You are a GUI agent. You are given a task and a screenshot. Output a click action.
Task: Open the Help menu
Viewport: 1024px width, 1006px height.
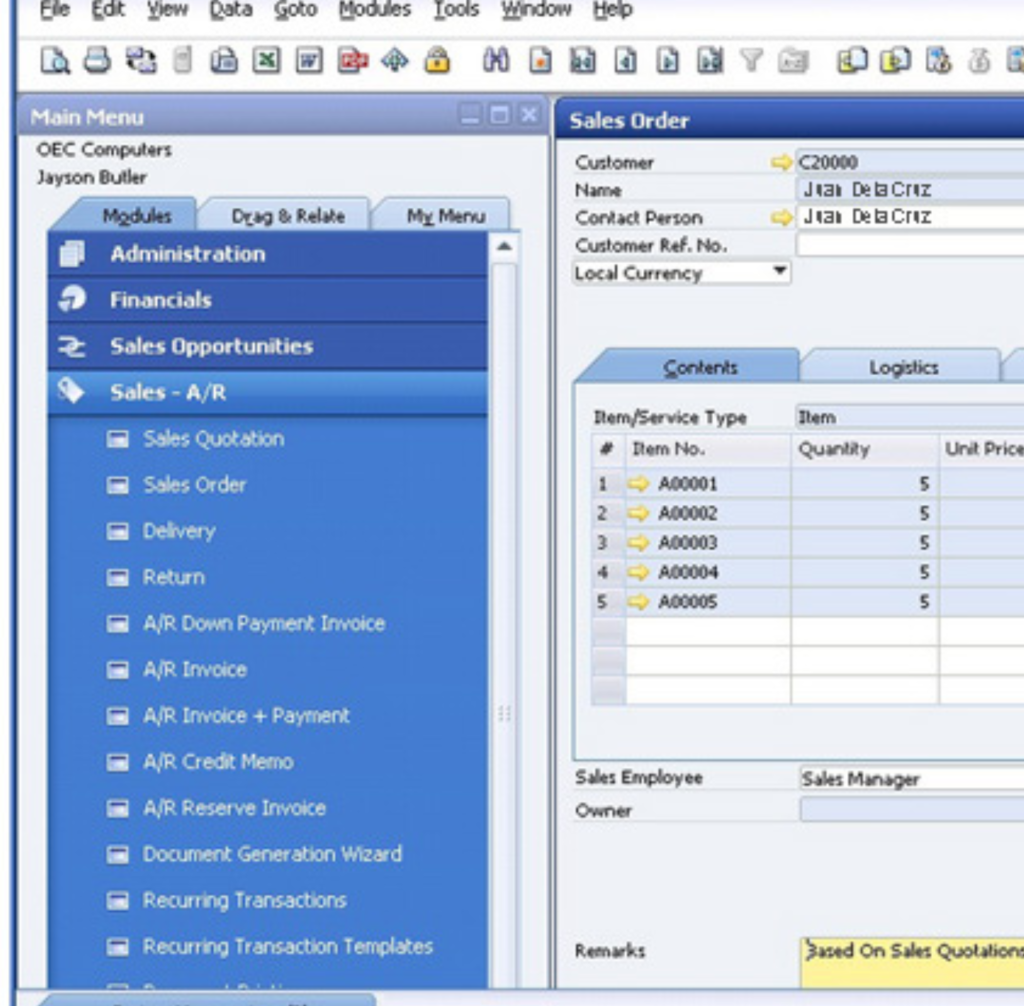pyautogui.click(x=613, y=9)
